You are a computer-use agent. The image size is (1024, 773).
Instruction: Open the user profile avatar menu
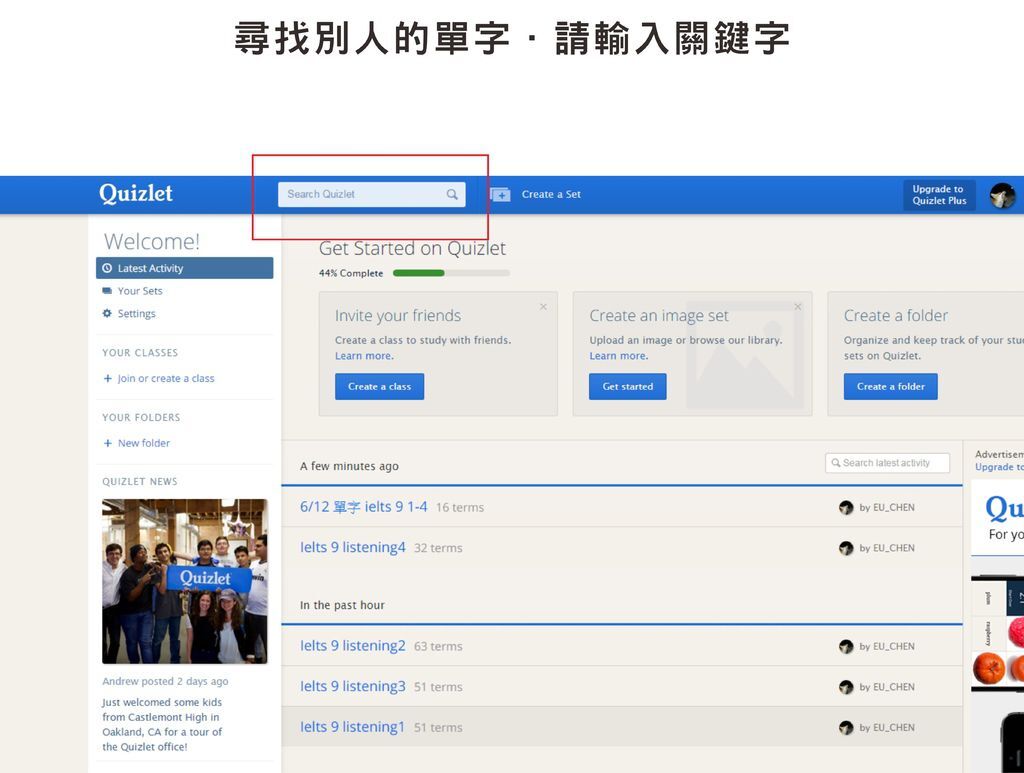click(x=1002, y=195)
